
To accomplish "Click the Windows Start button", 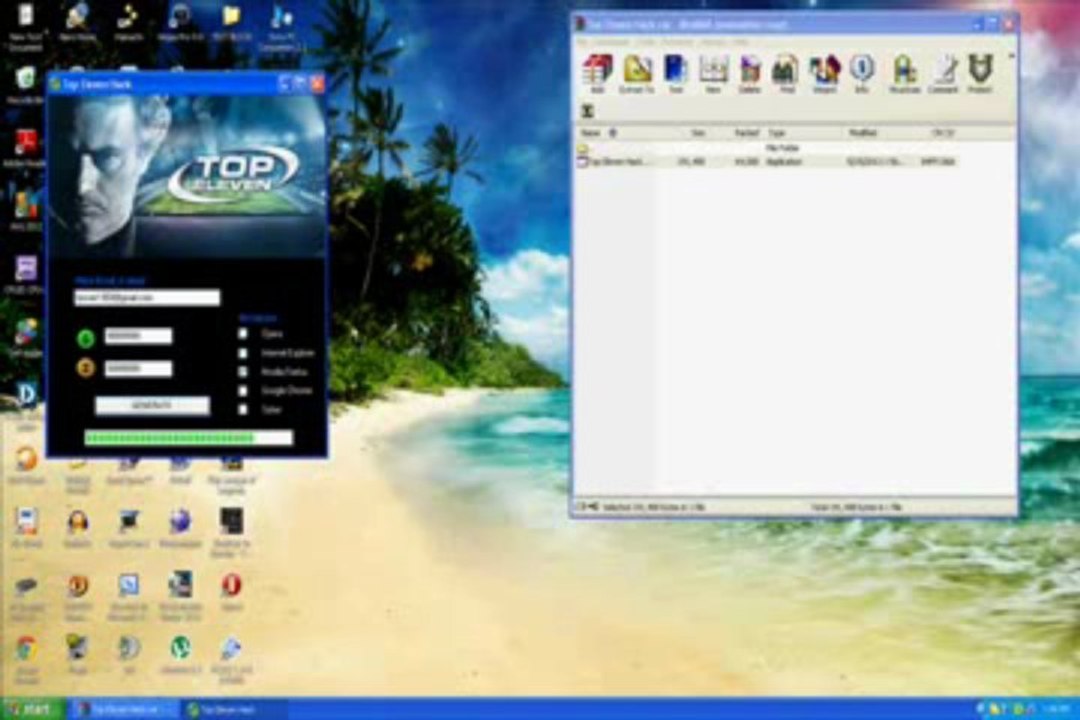I will 32,708.
